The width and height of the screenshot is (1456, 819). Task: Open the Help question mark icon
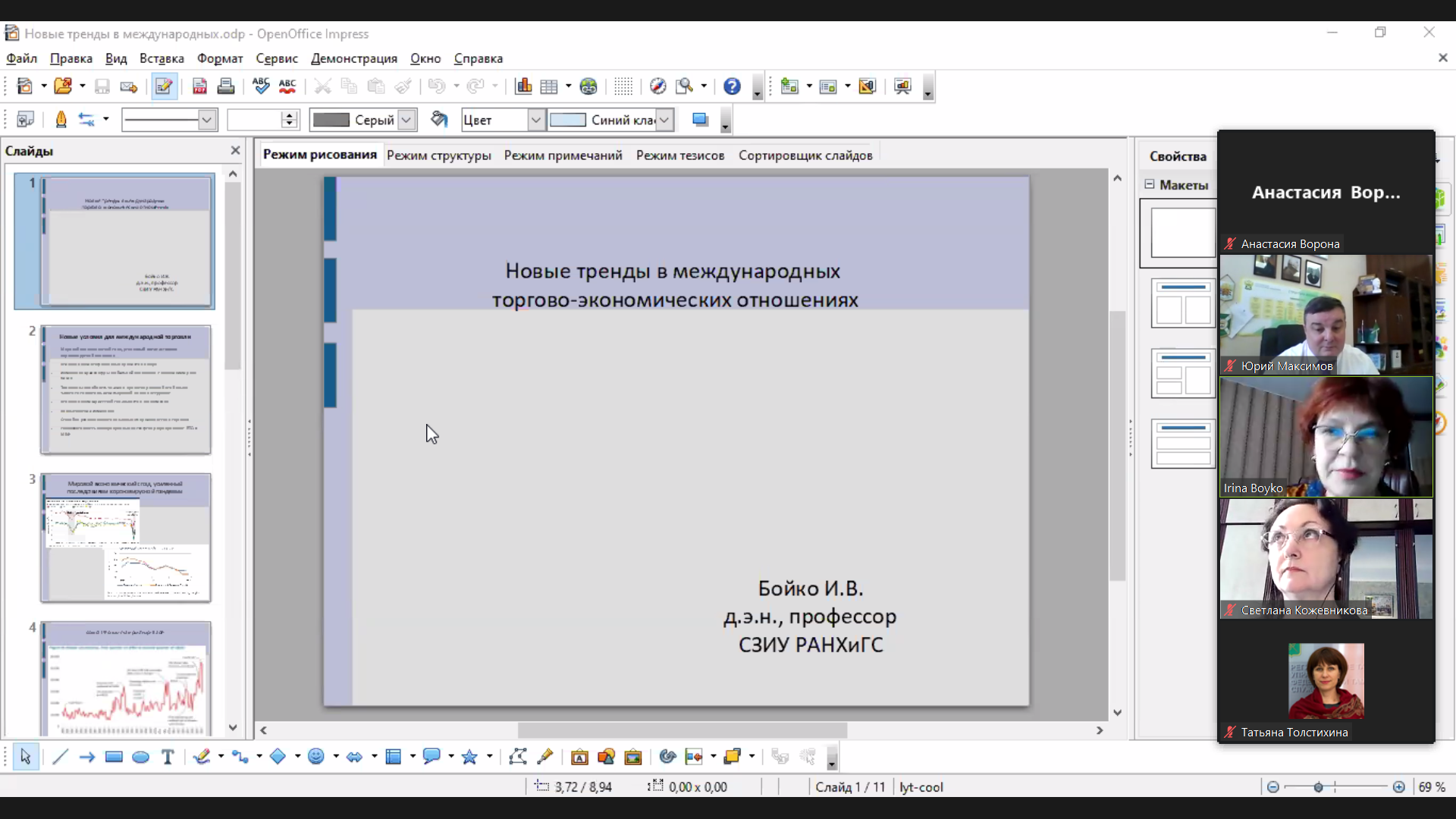(732, 86)
